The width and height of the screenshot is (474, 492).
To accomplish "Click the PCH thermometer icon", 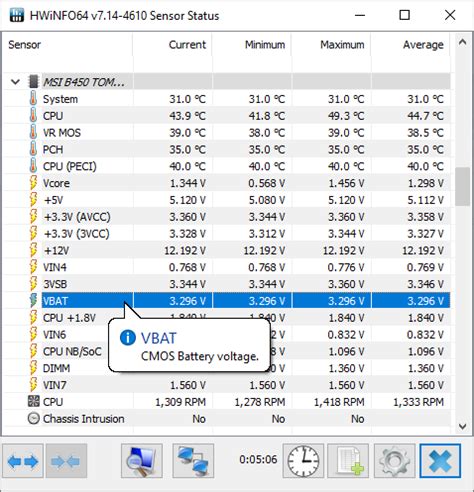I will (x=33, y=149).
